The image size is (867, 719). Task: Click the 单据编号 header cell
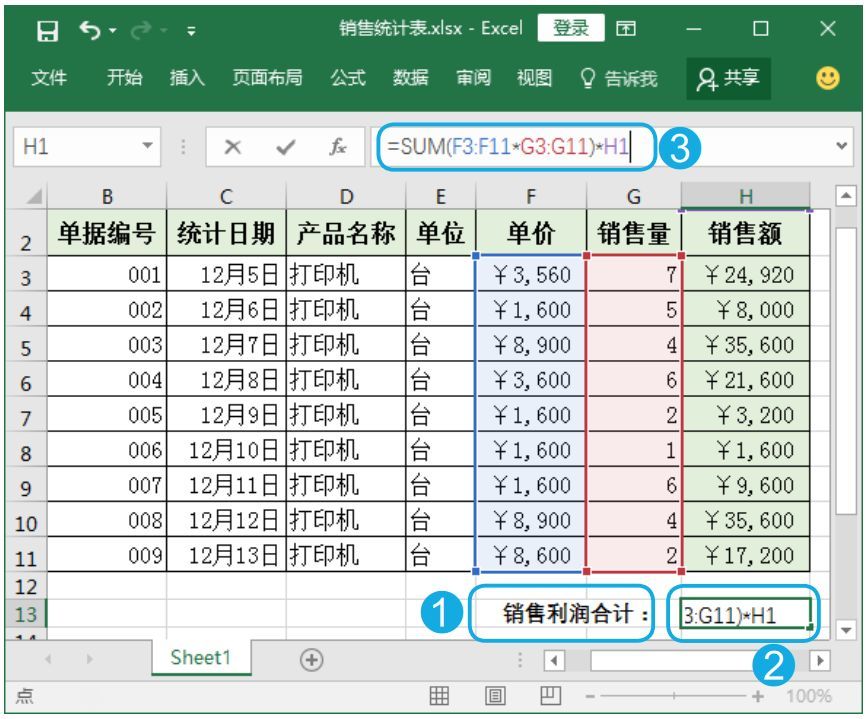(107, 233)
